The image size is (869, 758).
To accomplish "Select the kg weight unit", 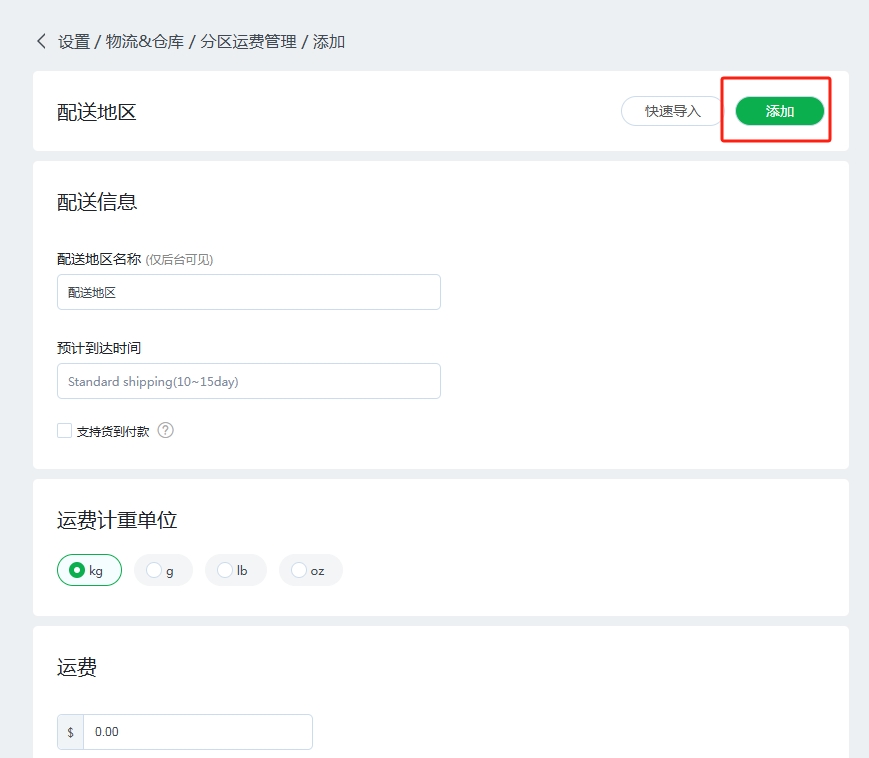I will point(89,570).
